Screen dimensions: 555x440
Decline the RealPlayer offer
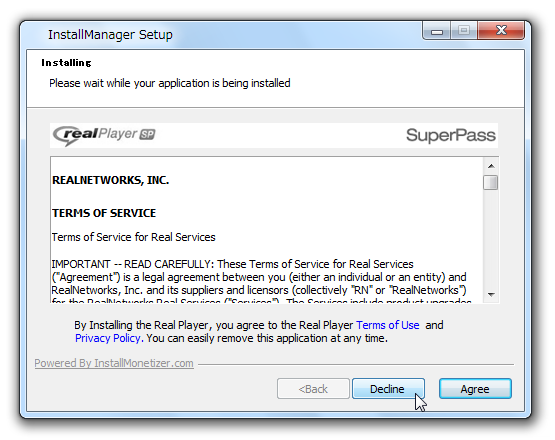[x=388, y=389]
